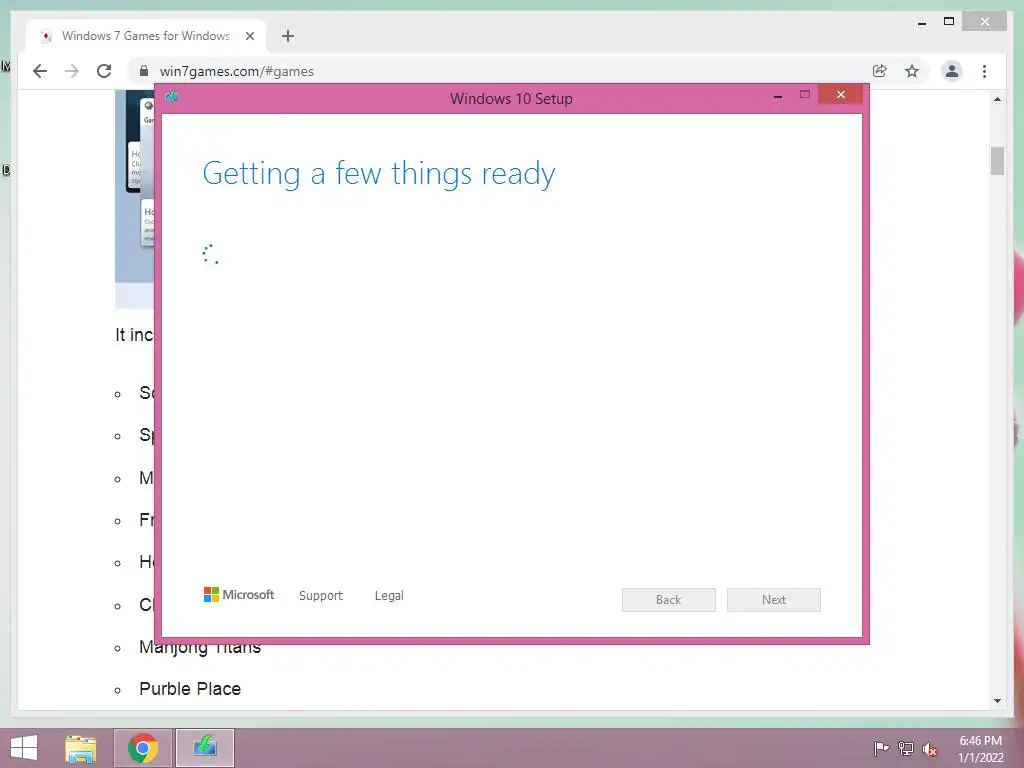Screen dimensions: 1024x768
Task: Select the Windows Setup taskbar icon
Action: pyautogui.click(x=205, y=748)
